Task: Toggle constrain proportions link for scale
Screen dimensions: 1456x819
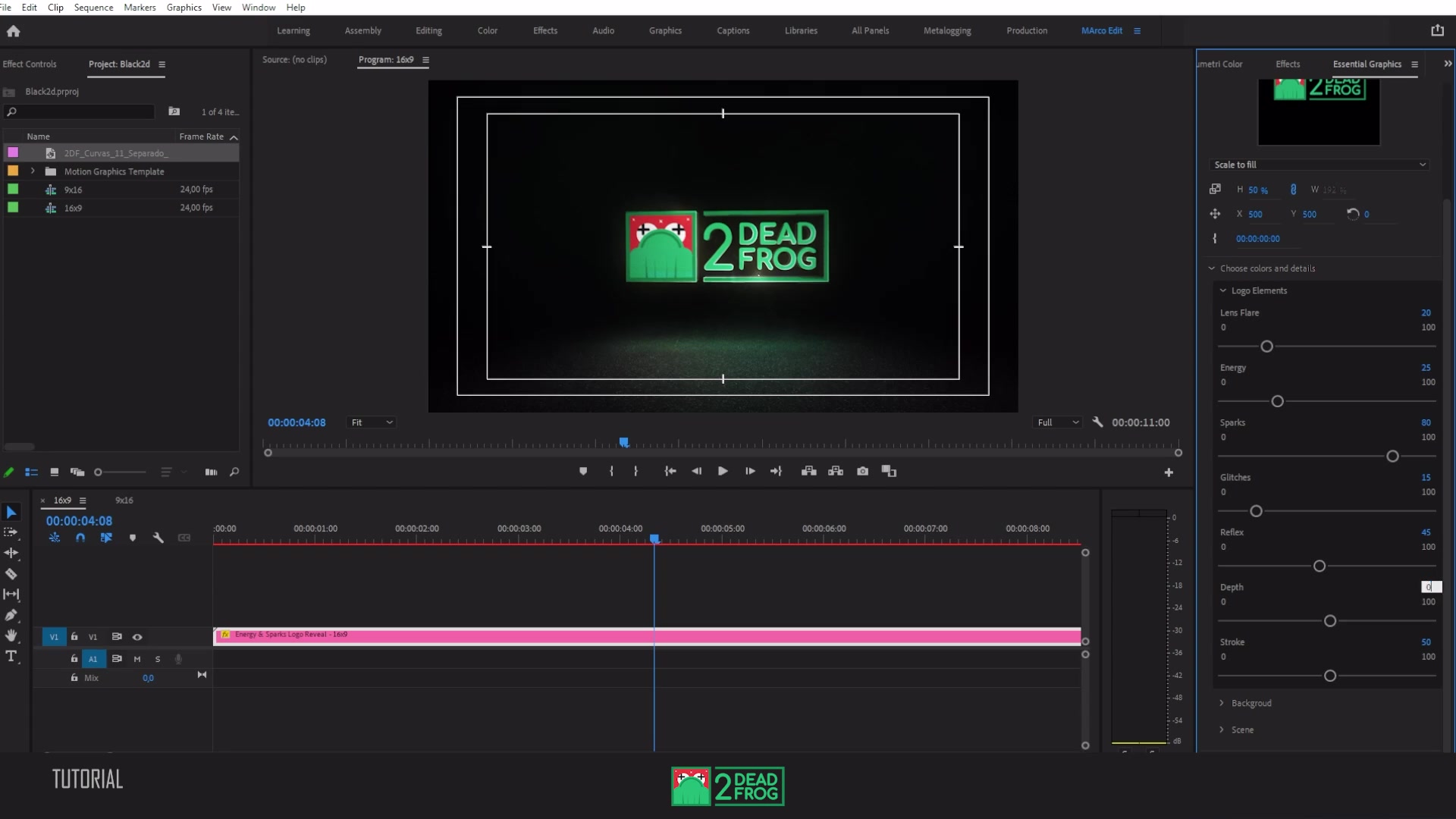Action: [x=1293, y=190]
